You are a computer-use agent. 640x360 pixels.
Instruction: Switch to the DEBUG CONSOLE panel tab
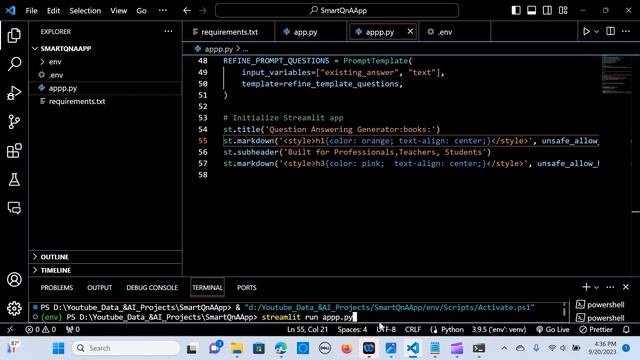pos(152,288)
